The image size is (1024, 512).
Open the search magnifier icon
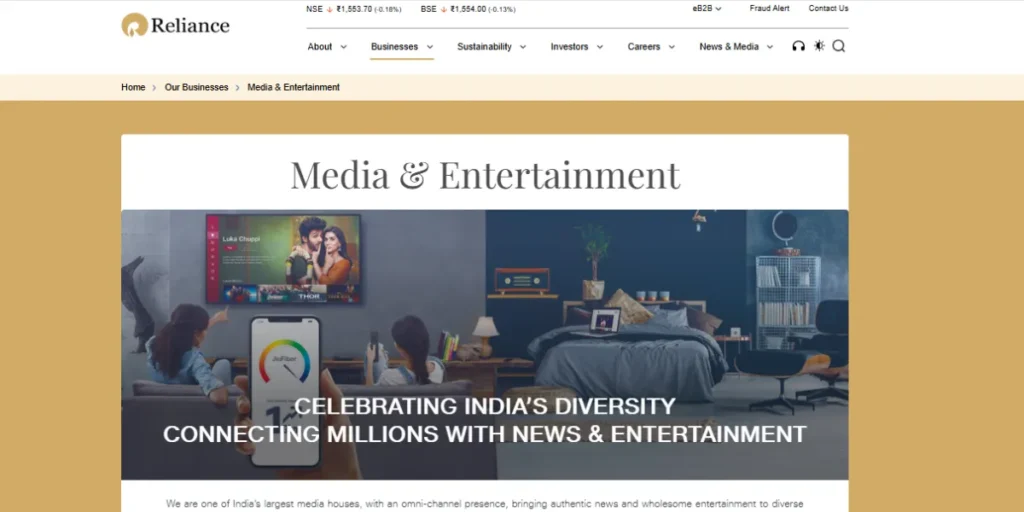(839, 46)
